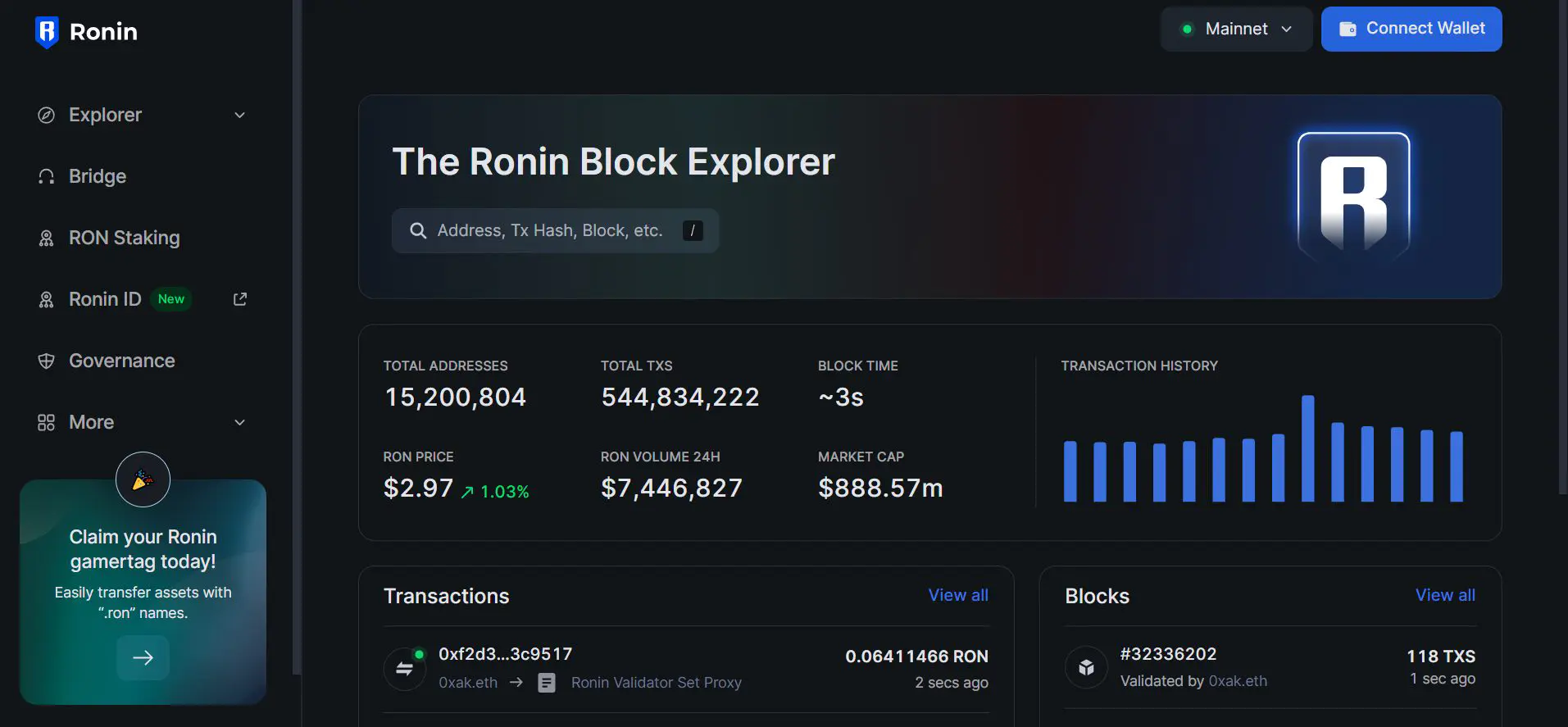This screenshot has height=727, width=1568.
Task: Click the arrow between 0xak.eth and proxy
Action: click(x=516, y=682)
